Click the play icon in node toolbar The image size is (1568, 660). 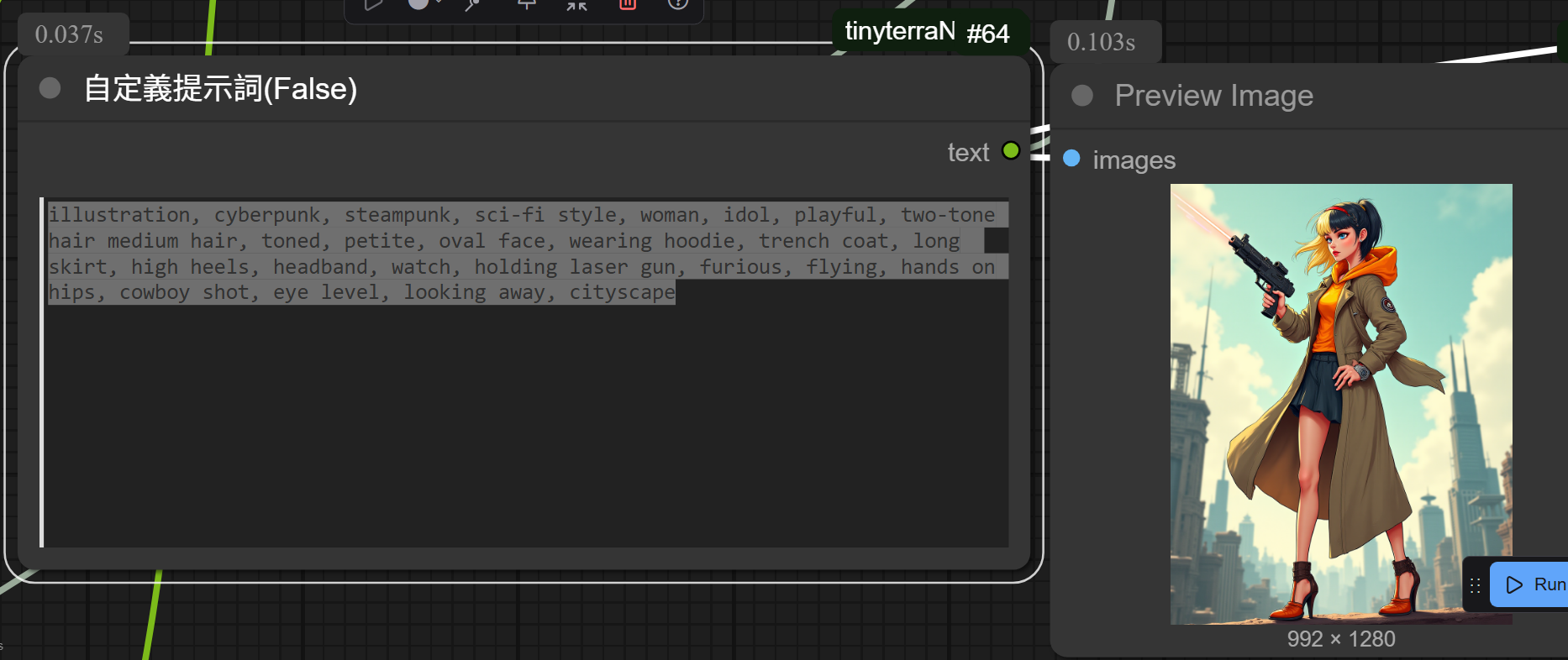pyautogui.click(x=373, y=4)
